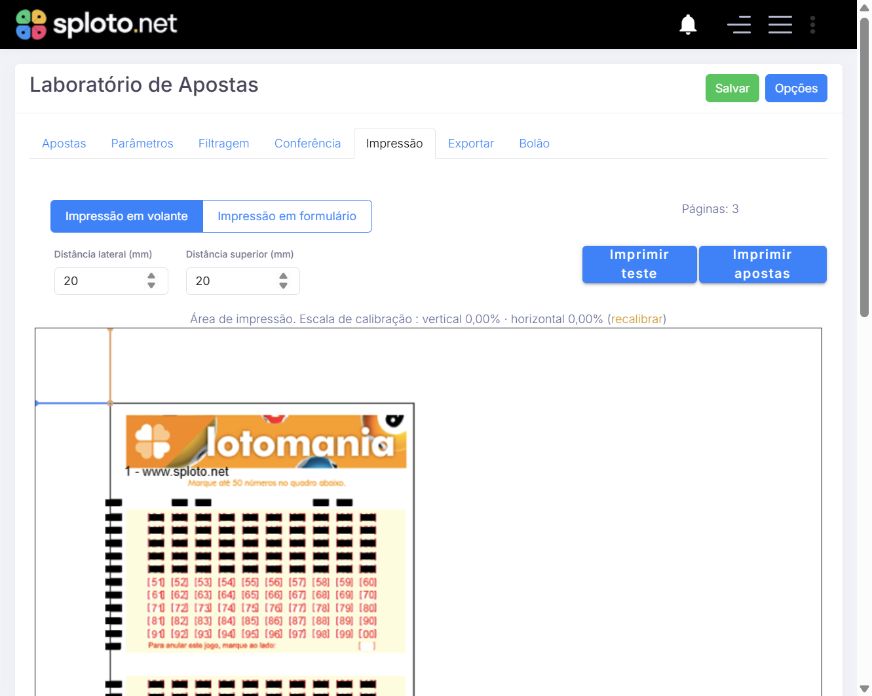Select Impressão em volante mode

[x=126, y=216]
